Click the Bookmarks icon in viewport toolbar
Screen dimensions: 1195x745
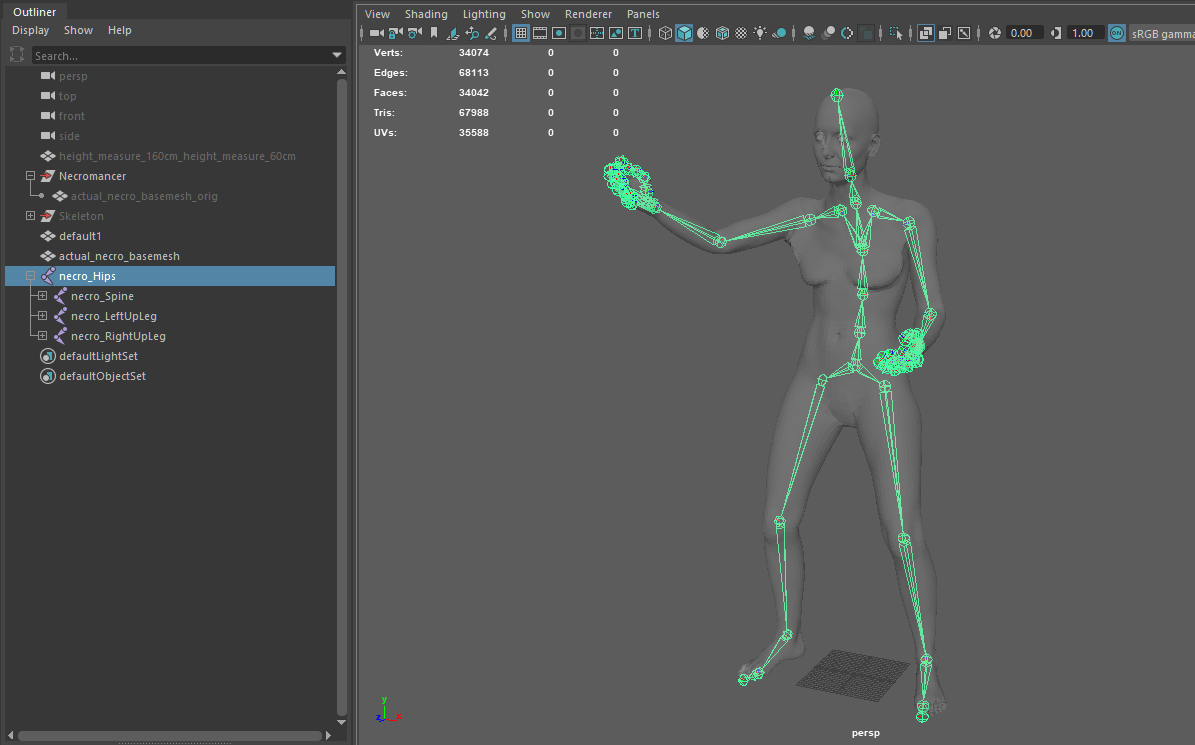(x=433, y=33)
